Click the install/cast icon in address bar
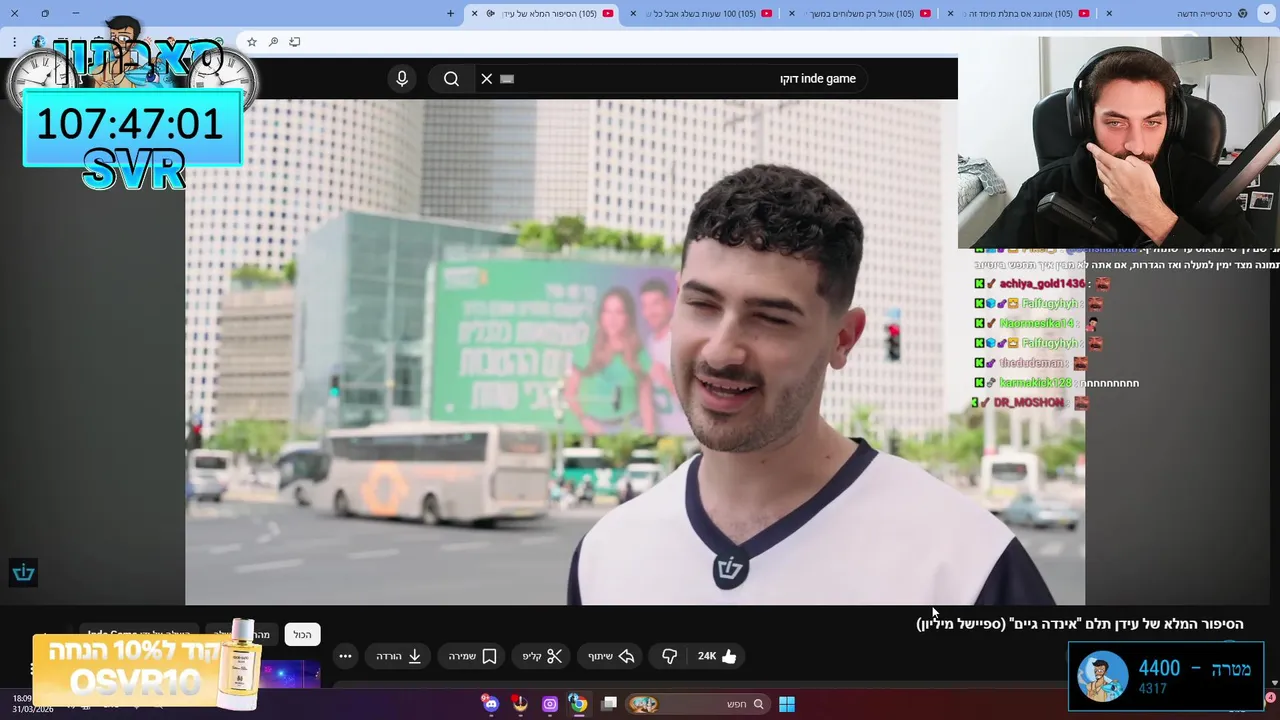The image size is (1280, 720). (x=295, y=42)
